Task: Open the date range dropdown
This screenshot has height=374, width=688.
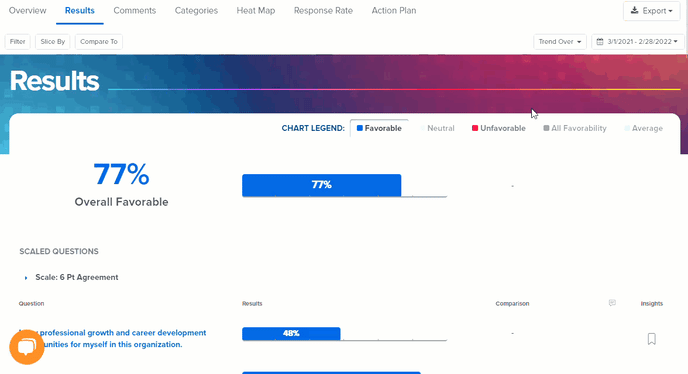Action: click(638, 42)
